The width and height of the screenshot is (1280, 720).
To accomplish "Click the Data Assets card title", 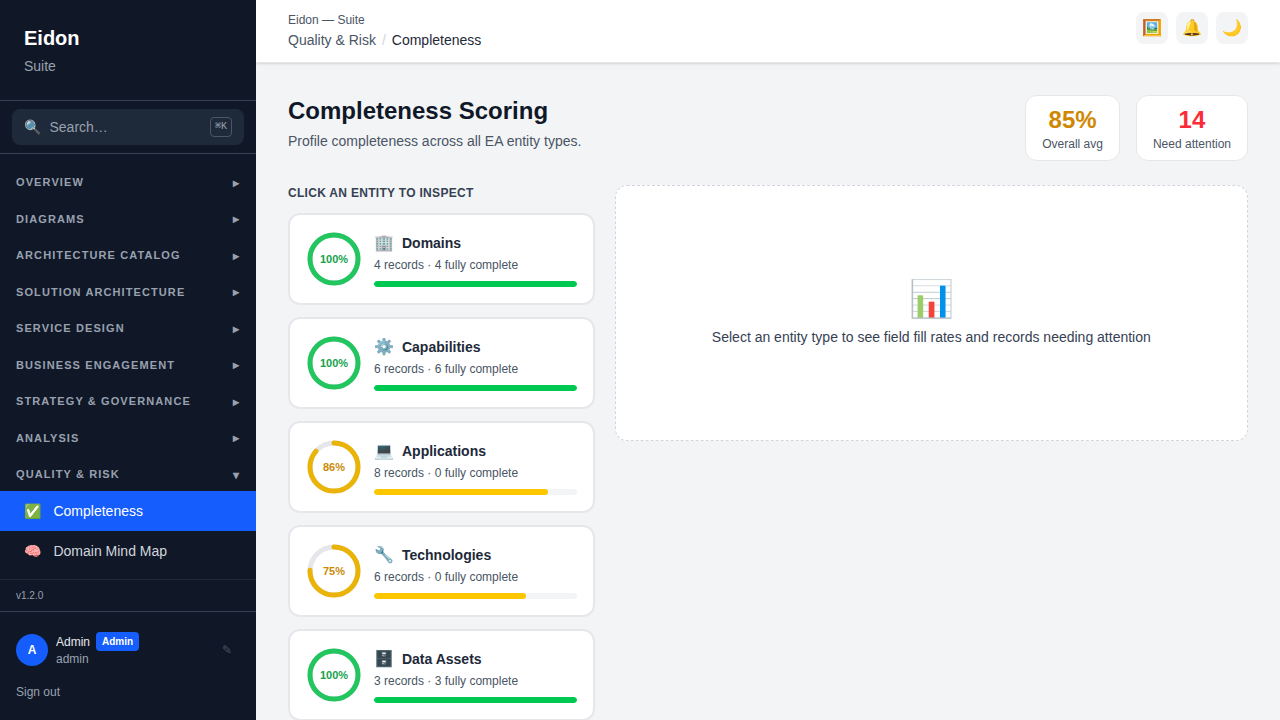I will [442, 659].
